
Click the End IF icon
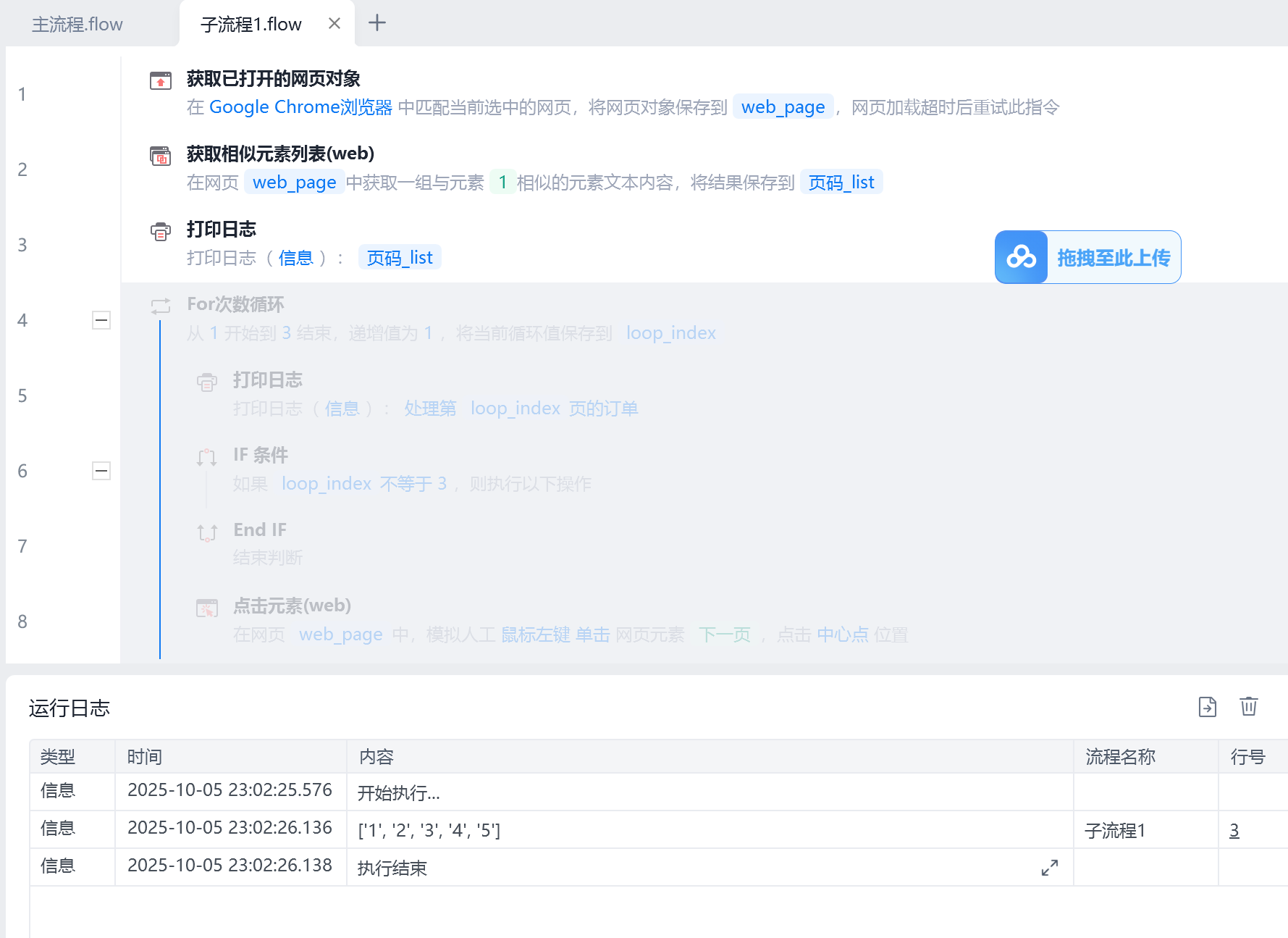point(207,532)
